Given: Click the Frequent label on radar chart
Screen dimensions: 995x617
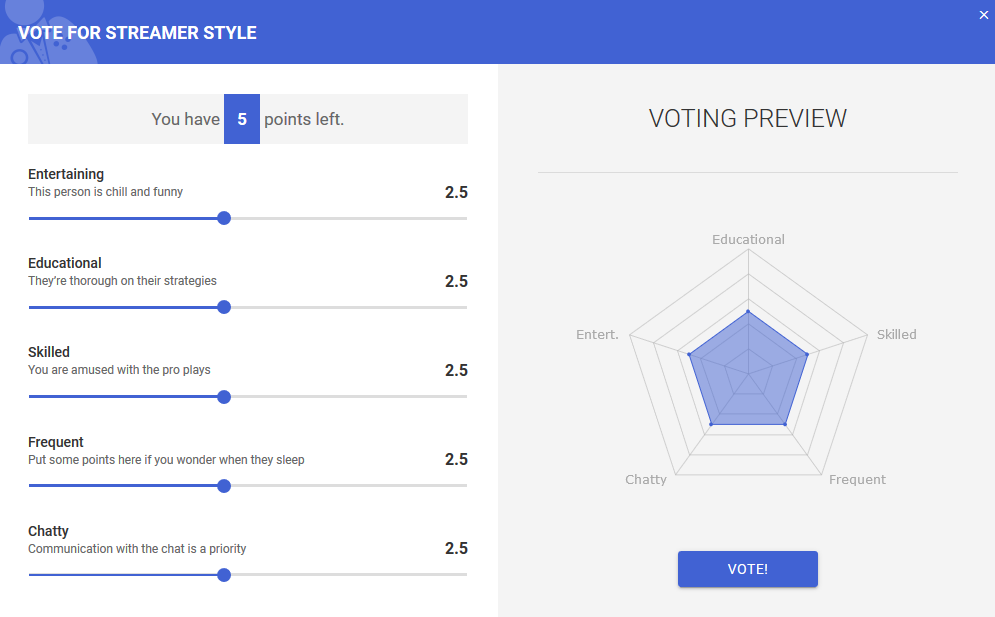Looking at the screenshot, I should pos(857,480).
